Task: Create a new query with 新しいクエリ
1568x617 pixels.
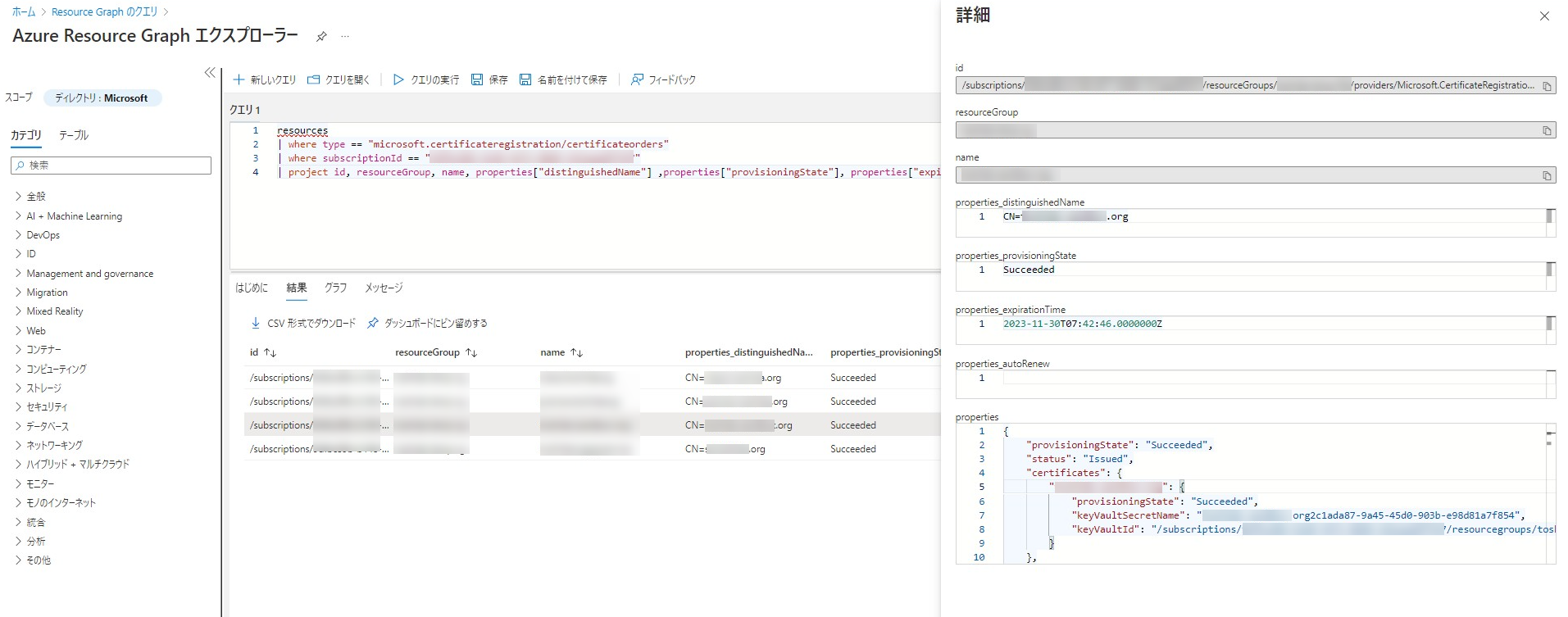Action: point(265,79)
